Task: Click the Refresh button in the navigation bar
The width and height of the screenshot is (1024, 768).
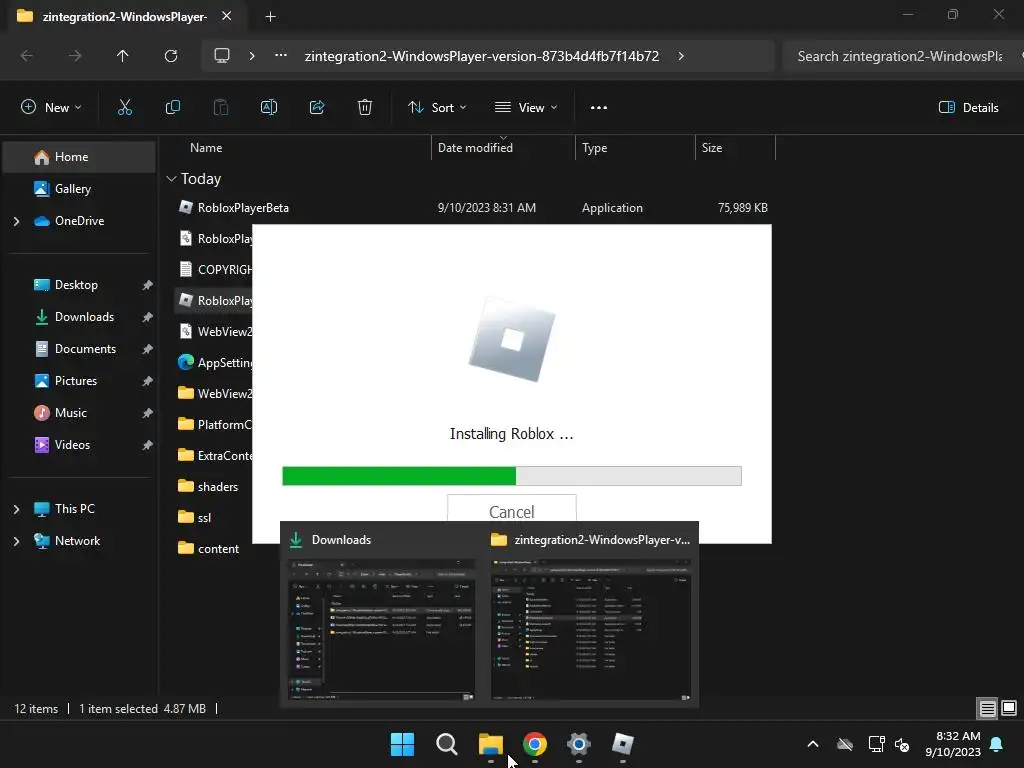Action: click(171, 56)
